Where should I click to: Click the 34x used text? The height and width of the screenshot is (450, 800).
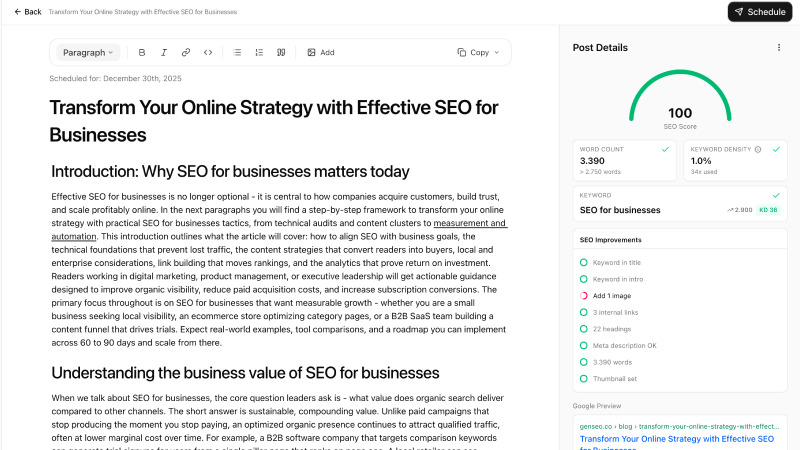(x=704, y=172)
